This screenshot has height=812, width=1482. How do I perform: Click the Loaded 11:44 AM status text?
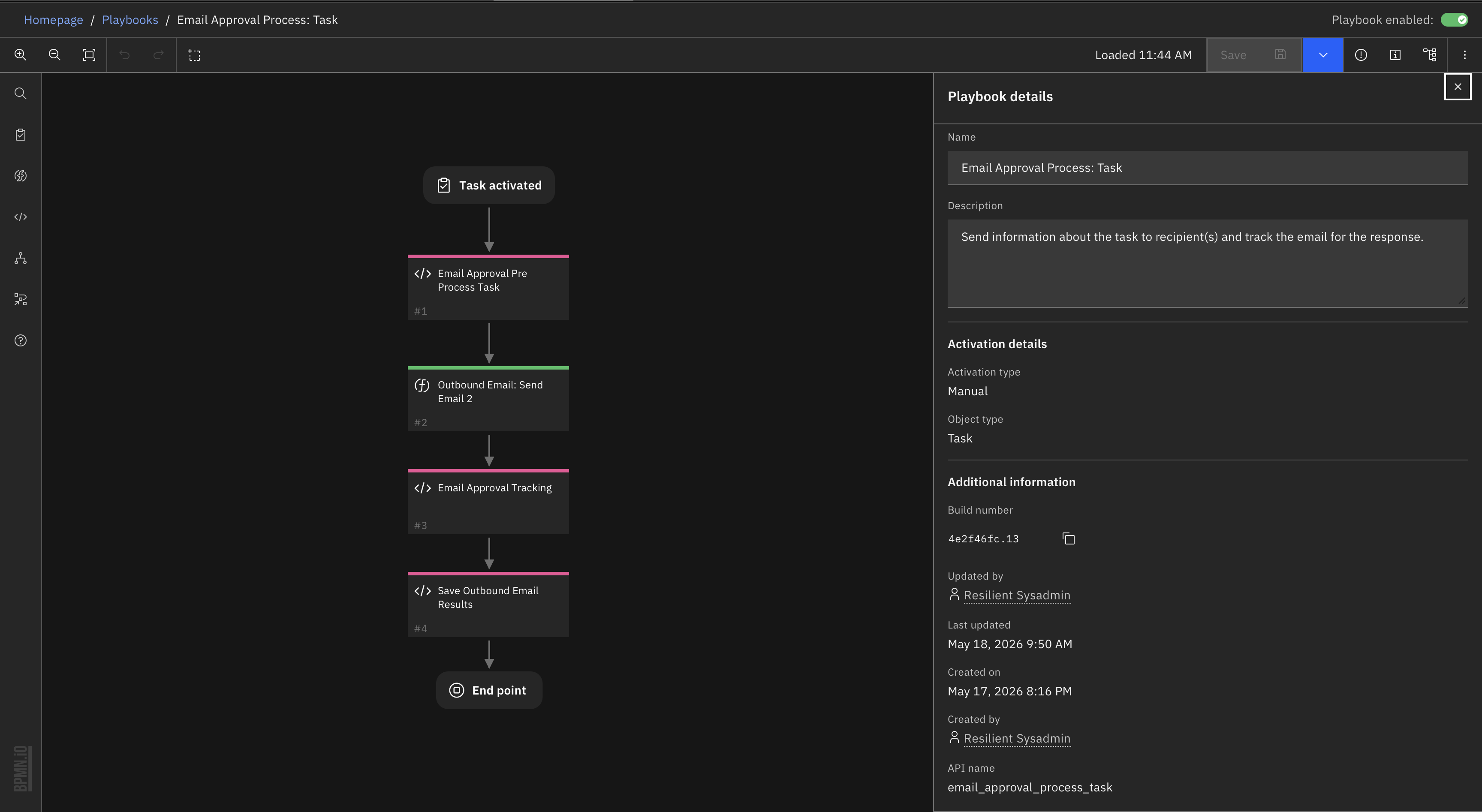1143,55
